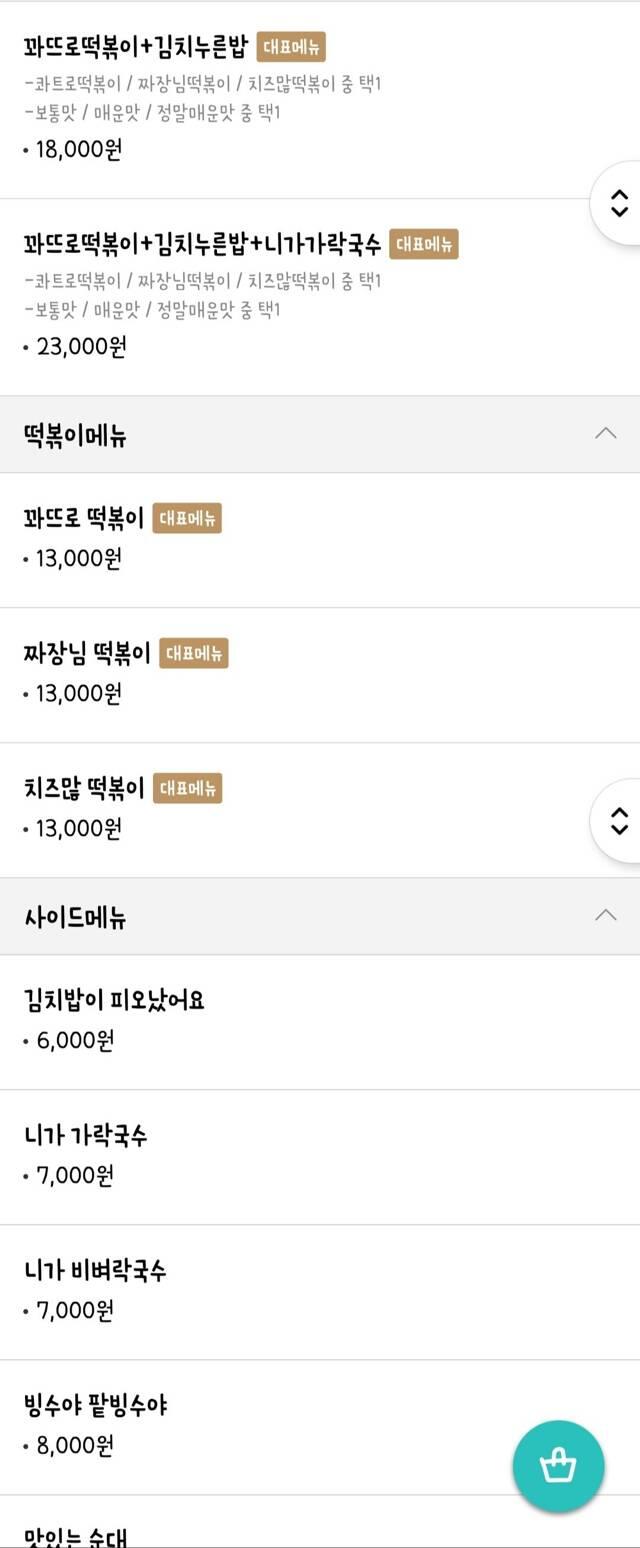This screenshot has width=640, height=1548.
Task: Collapse the 사이드메뉴 section chevron
Action: click(x=605, y=916)
